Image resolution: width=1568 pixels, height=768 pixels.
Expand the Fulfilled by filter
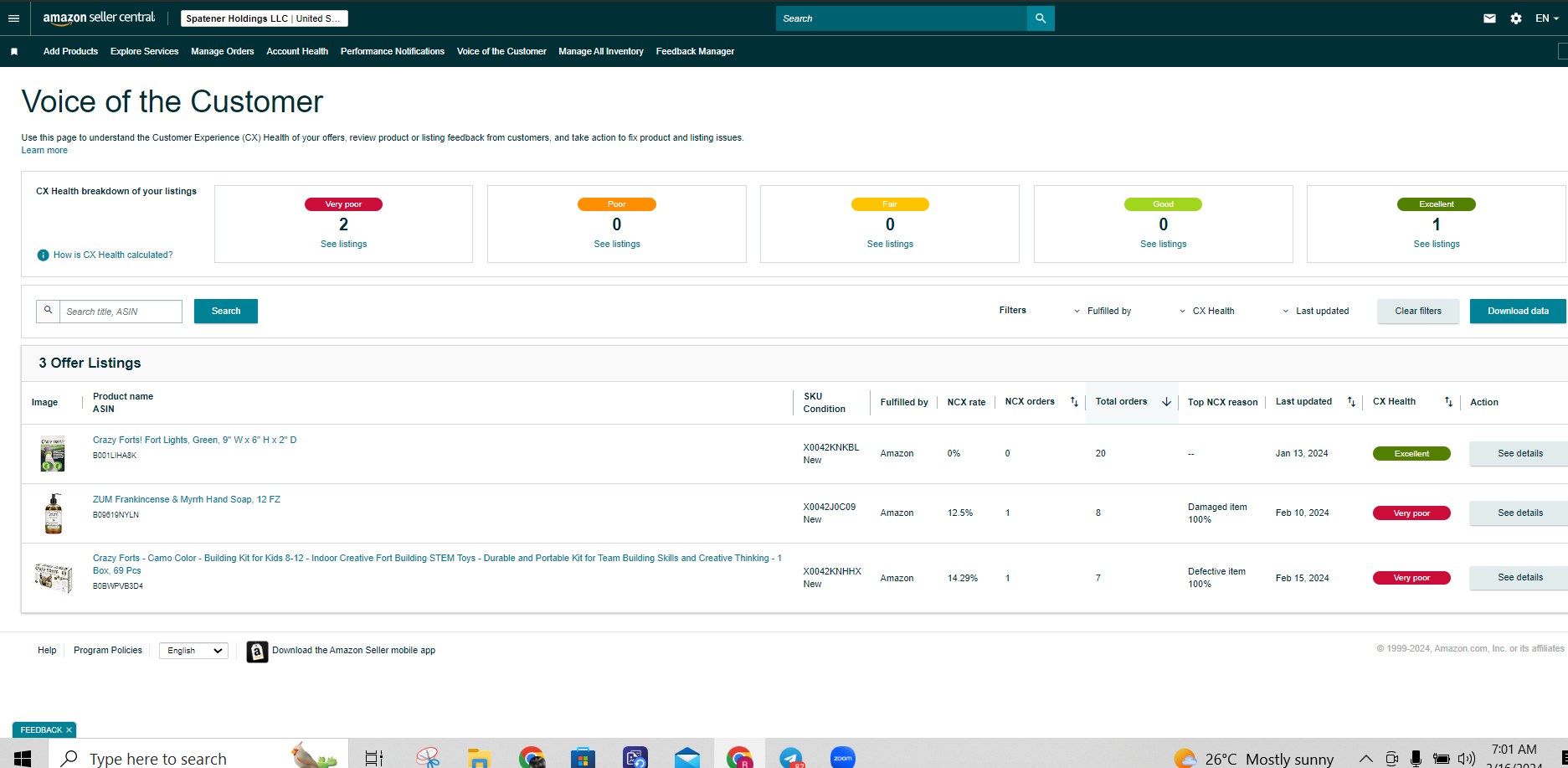click(x=1103, y=312)
